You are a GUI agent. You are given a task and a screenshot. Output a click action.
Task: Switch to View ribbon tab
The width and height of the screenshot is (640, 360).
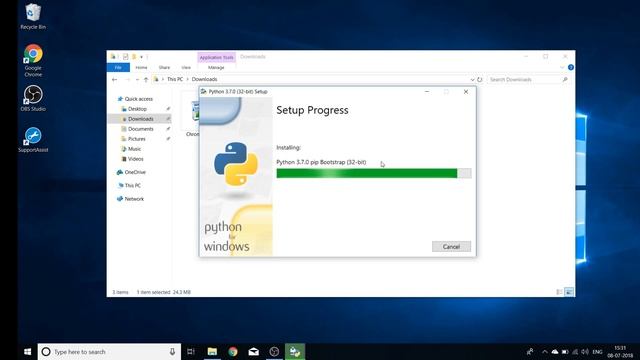coord(186,67)
